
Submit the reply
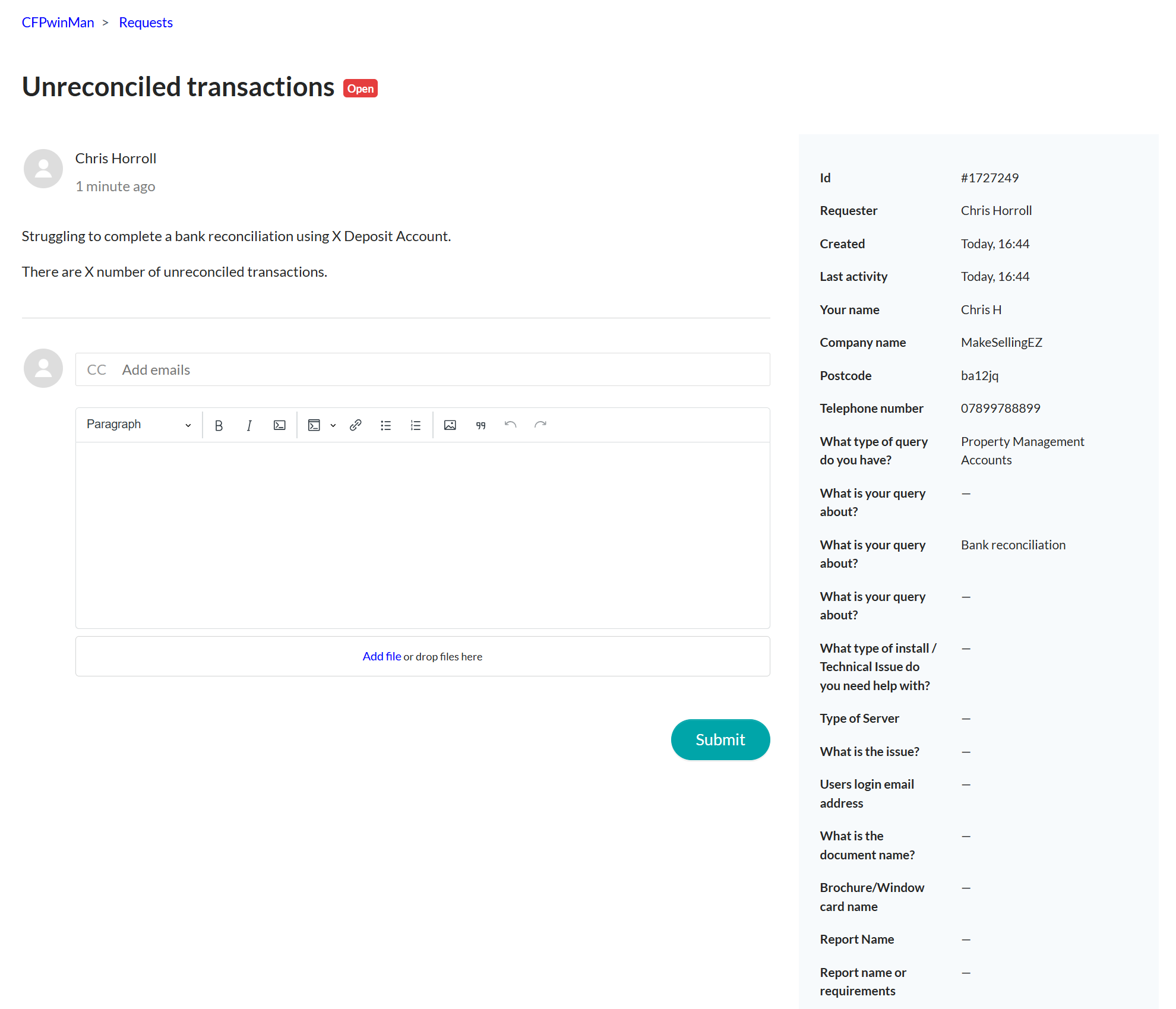point(720,739)
